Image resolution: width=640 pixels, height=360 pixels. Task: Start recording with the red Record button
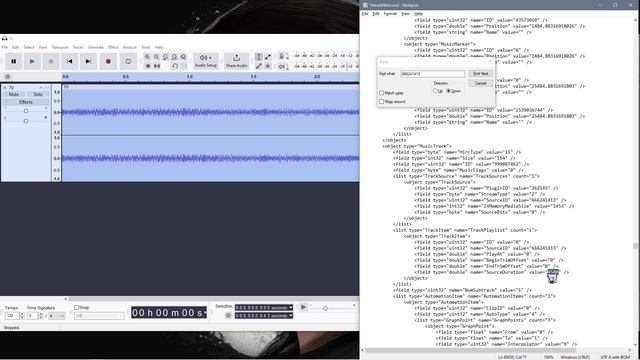point(108,61)
